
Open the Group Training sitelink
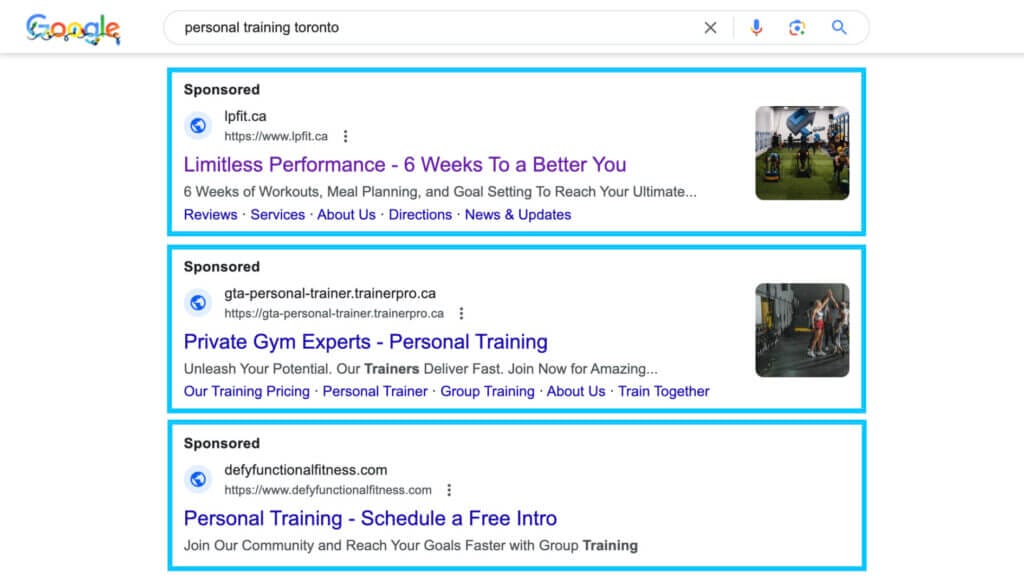click(x=487, y=391)
